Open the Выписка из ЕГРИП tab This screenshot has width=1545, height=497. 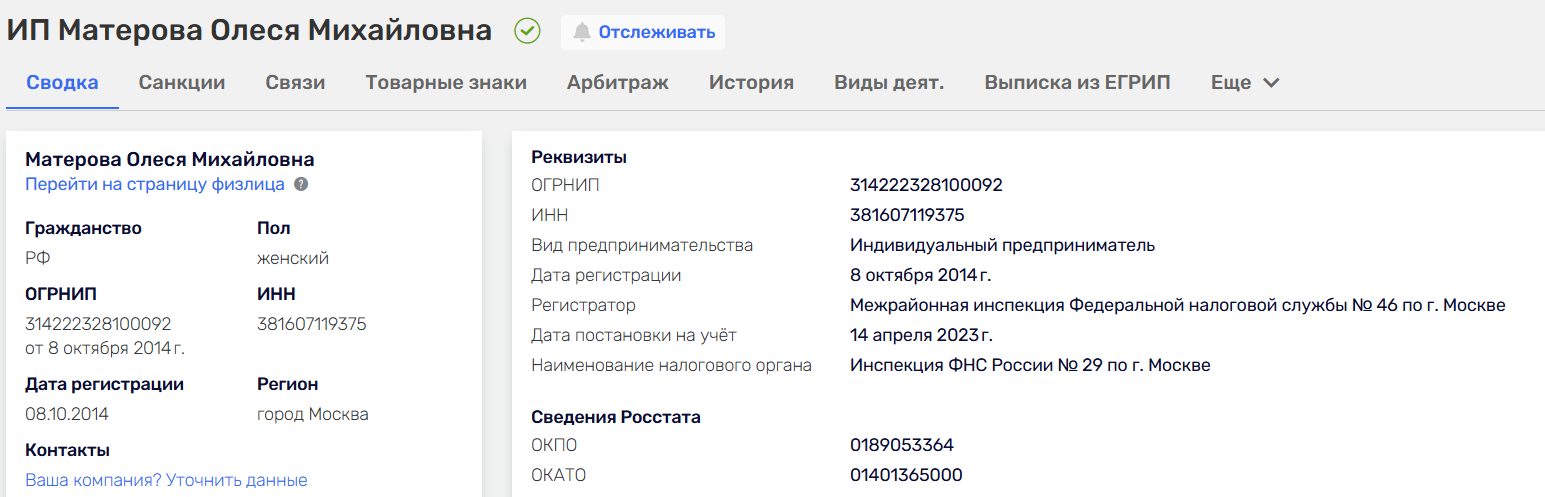(1077, 83)
